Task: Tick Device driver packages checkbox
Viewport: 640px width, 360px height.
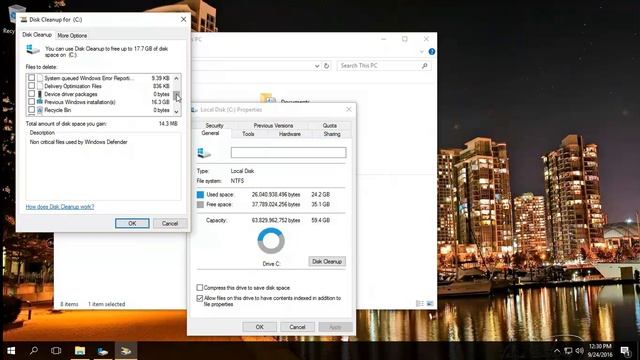Action: point(31,94)
